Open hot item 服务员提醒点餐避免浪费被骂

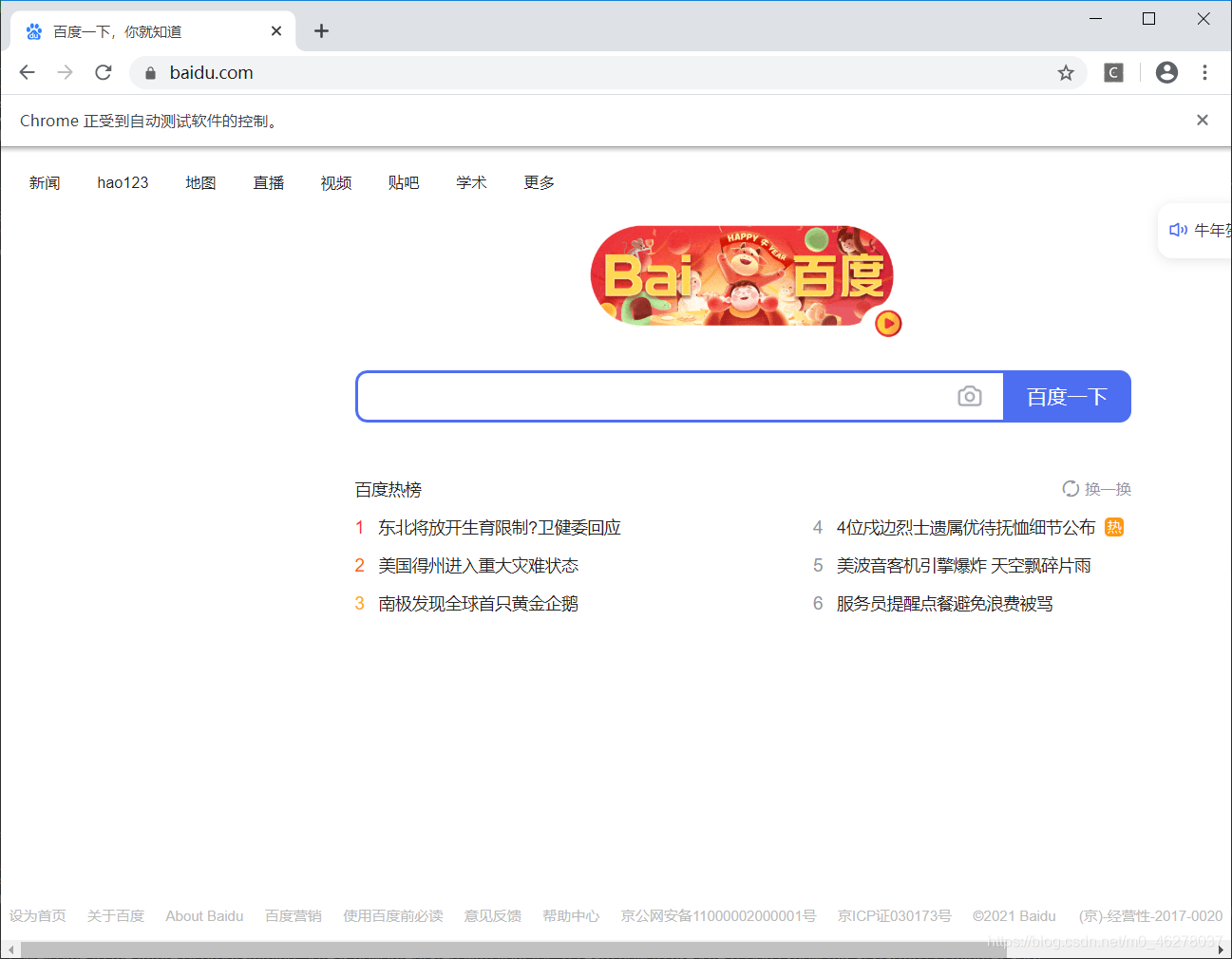(x=945, y=603)
